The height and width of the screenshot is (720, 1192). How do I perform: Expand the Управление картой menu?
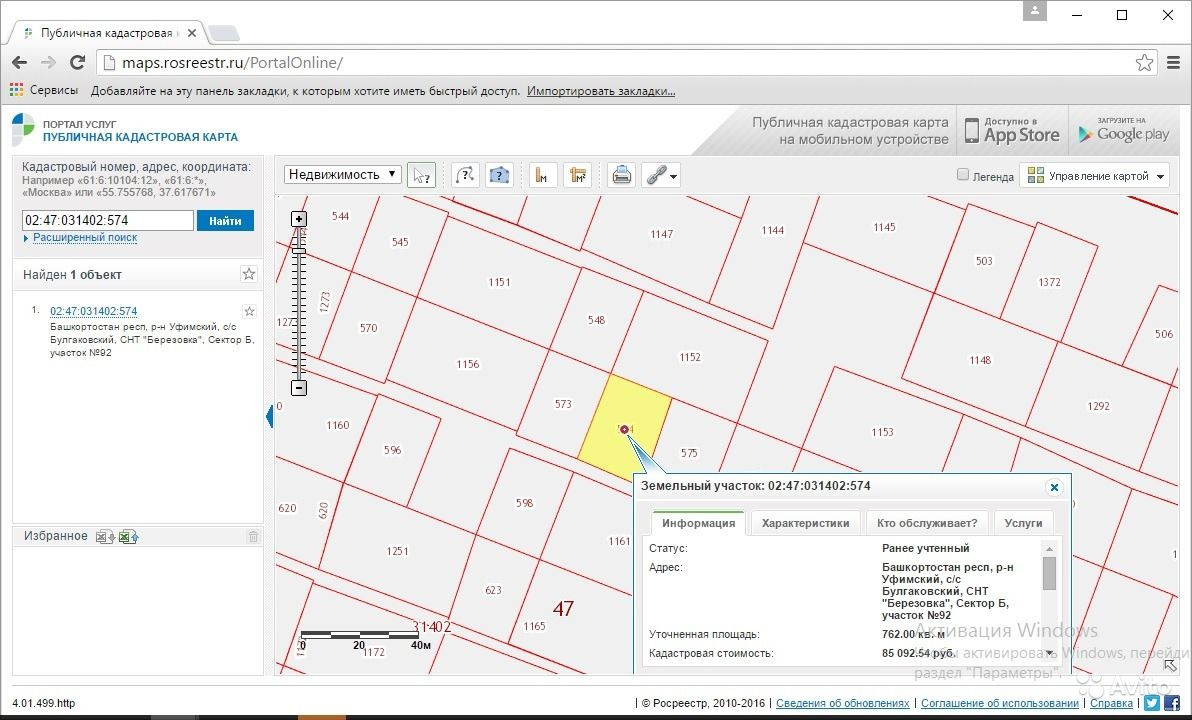(x=1094, y=176)
